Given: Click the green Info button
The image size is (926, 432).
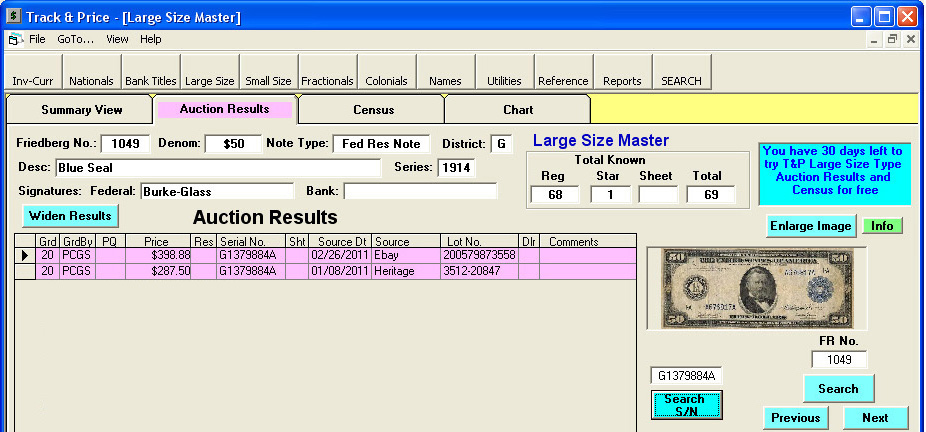Looking at the screenshot, I should (x=881, y=226).
